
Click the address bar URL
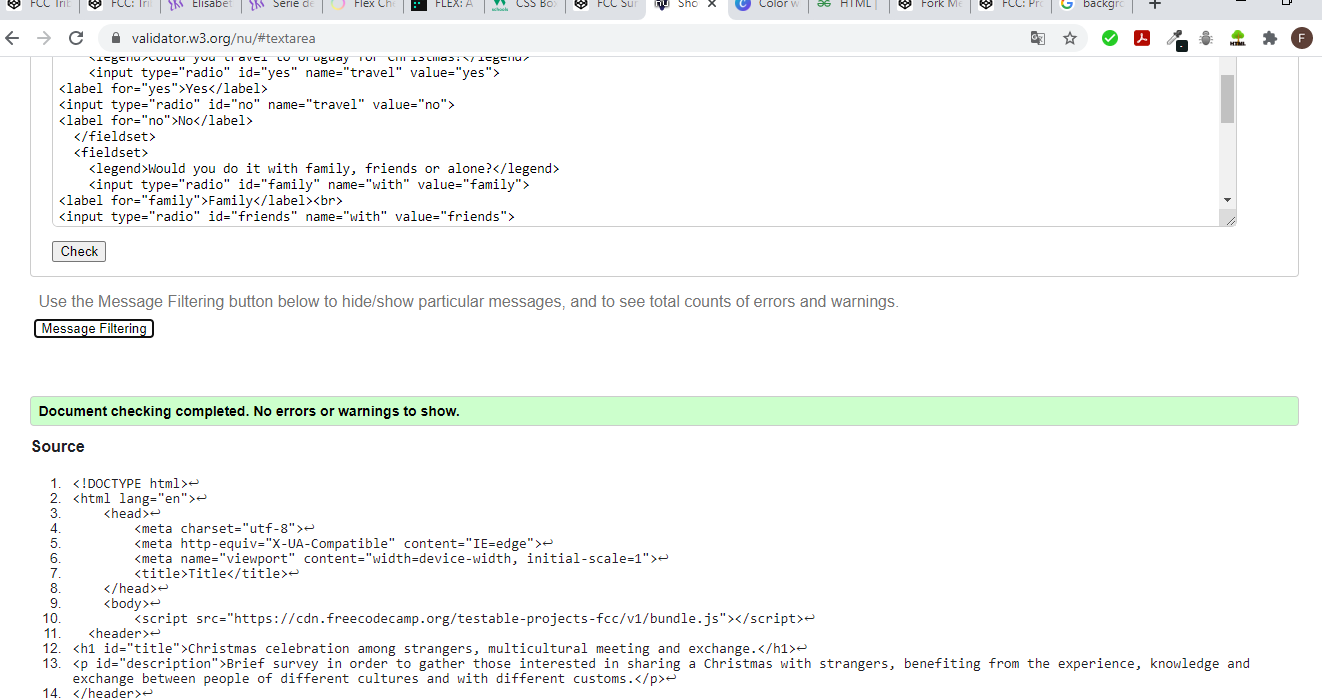(x=223, y=38)
